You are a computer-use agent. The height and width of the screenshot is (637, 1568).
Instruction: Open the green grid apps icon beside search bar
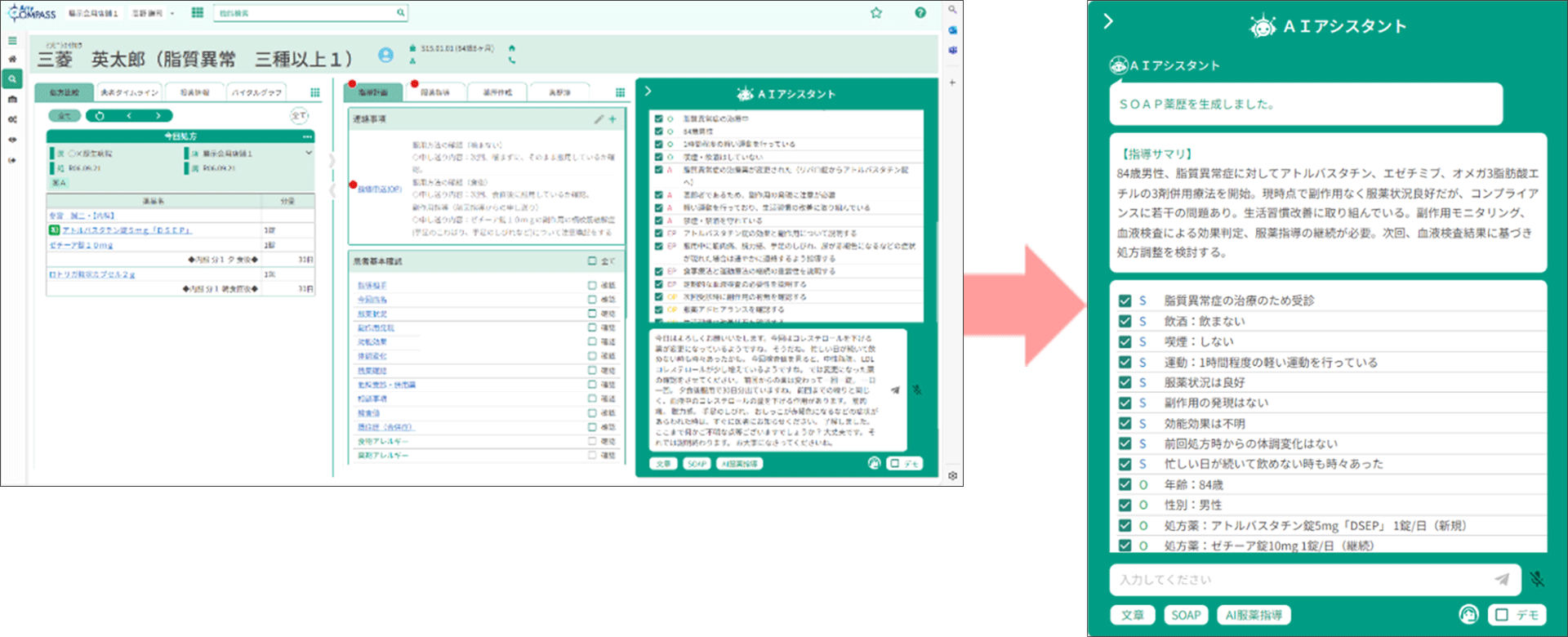[x=197, y=13]
